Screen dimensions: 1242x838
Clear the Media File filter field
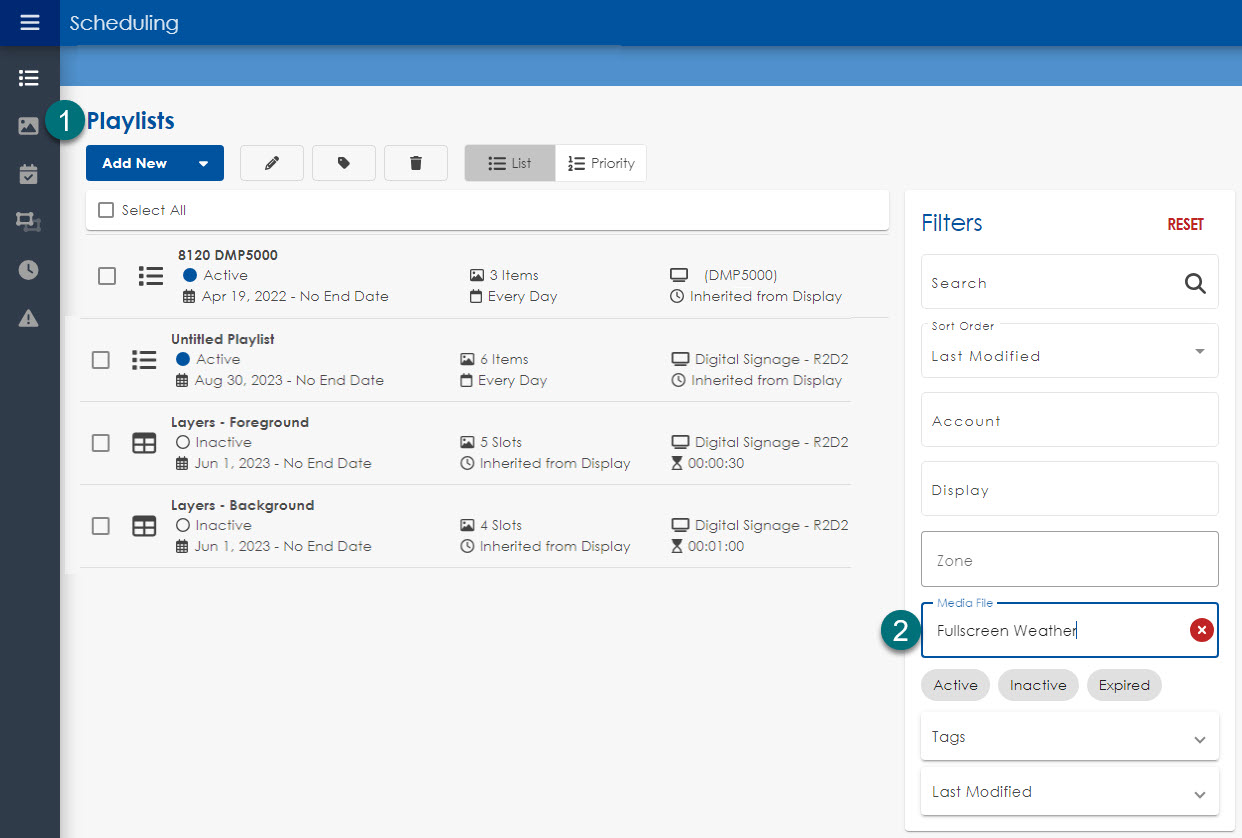click(x=1201, y=630)
